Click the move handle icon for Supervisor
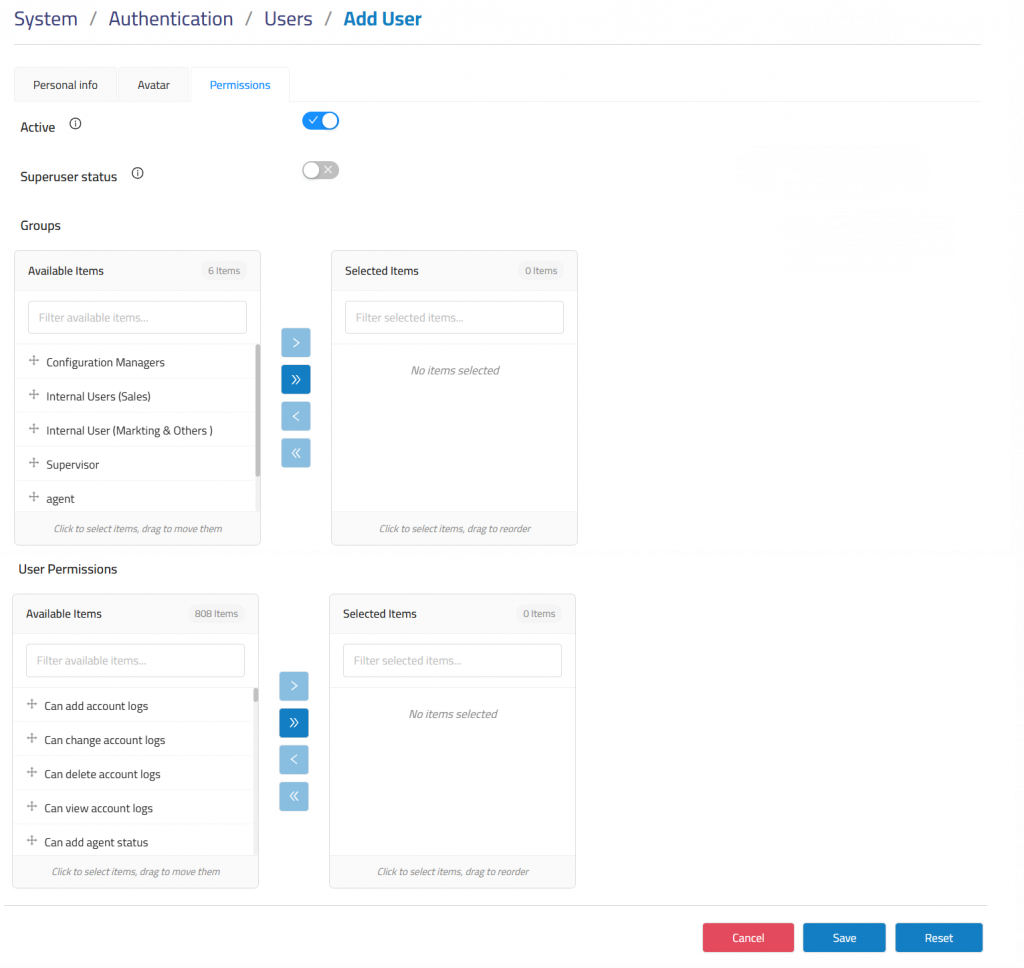 [x=34, y=462]
